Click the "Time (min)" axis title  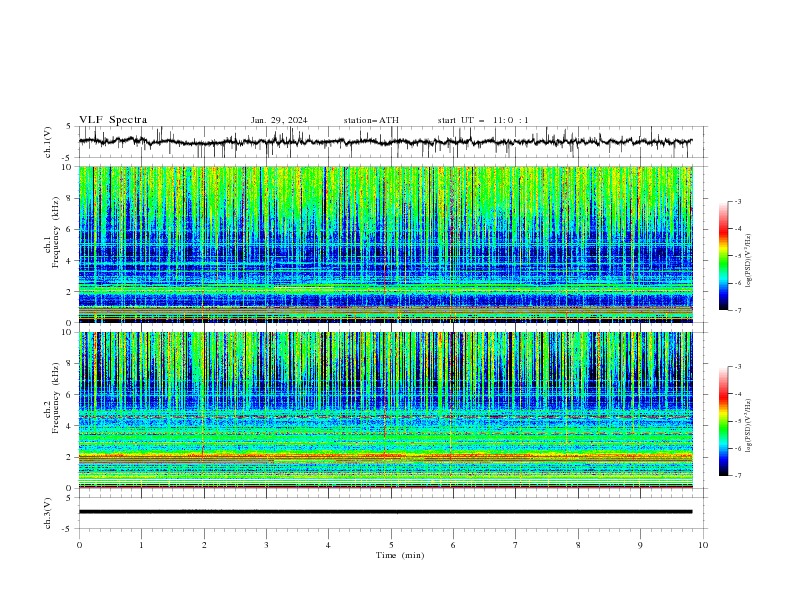400,555
